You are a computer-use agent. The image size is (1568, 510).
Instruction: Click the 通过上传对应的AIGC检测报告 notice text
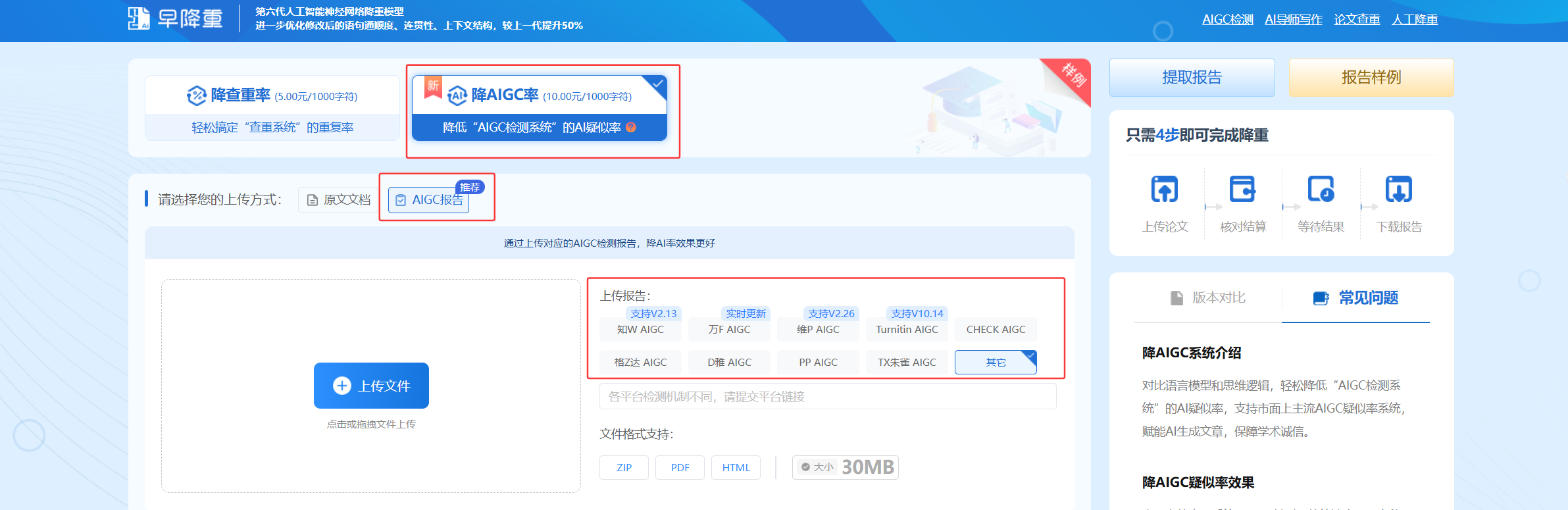click(x=609, y=243)
